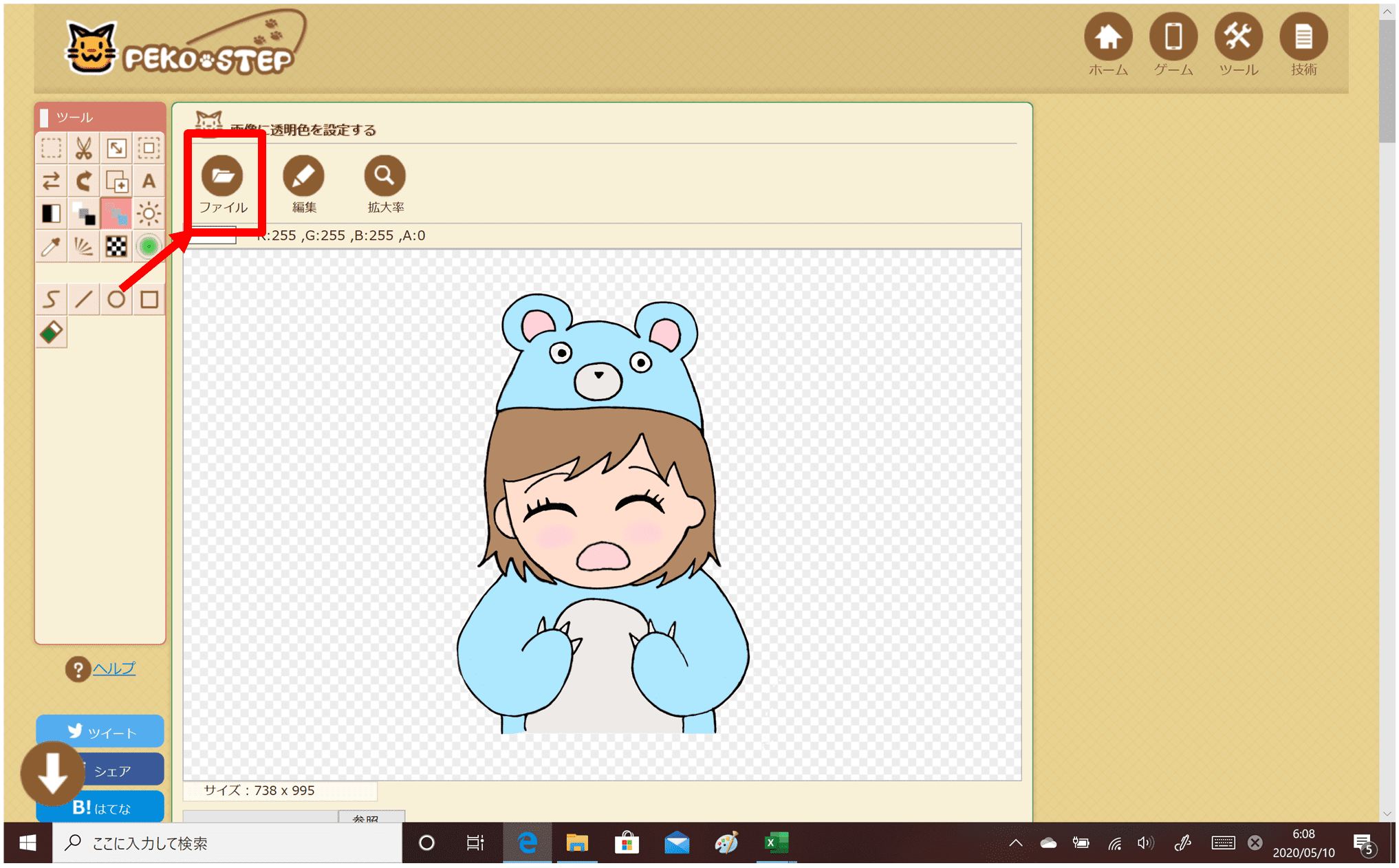The width and height of the screenshot is (1399, 868).
Task: Open the ヘルプ help link
Action: point(114,668)
